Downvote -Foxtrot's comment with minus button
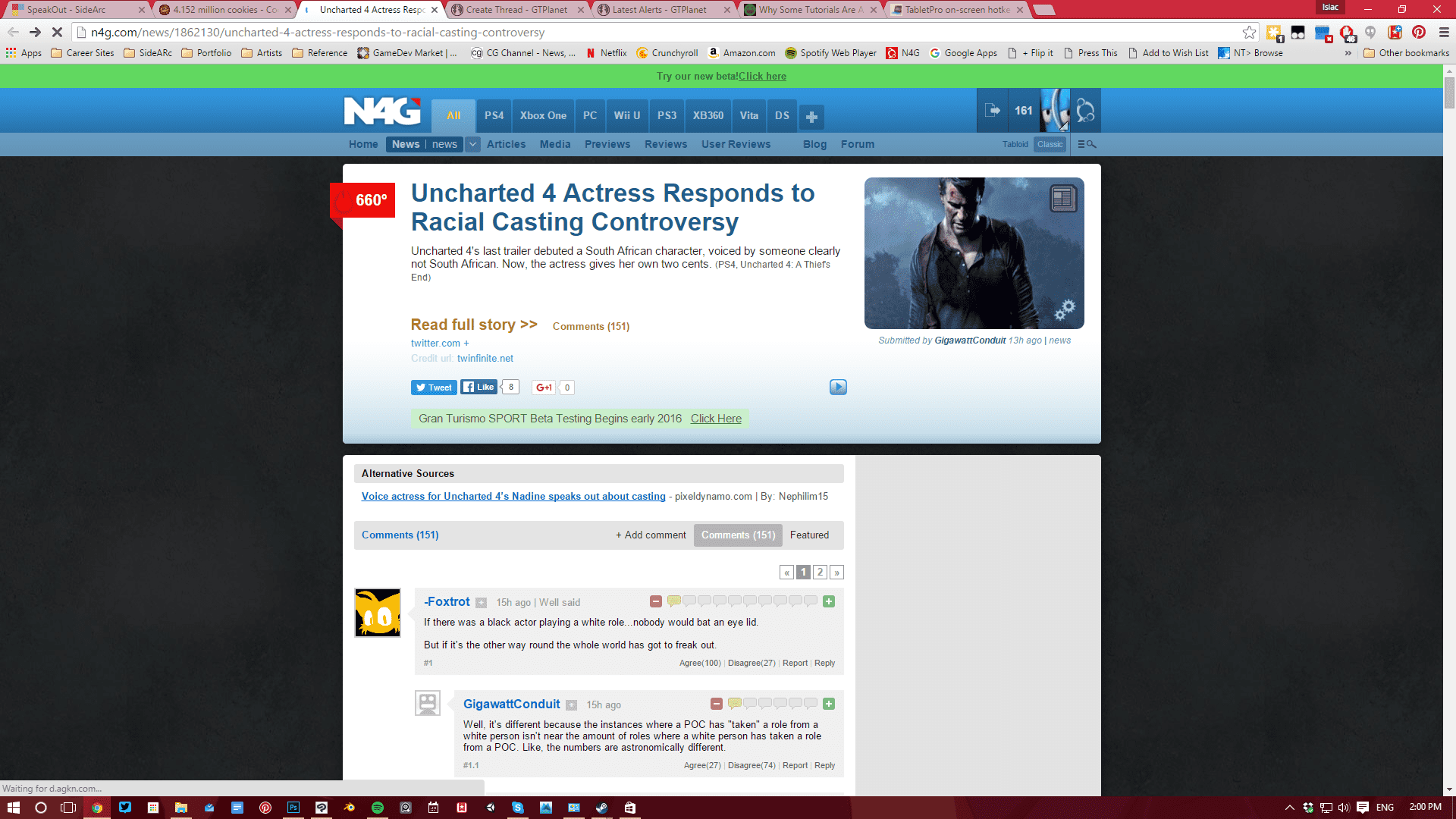 pyautogui.click(x=656, y=601)
